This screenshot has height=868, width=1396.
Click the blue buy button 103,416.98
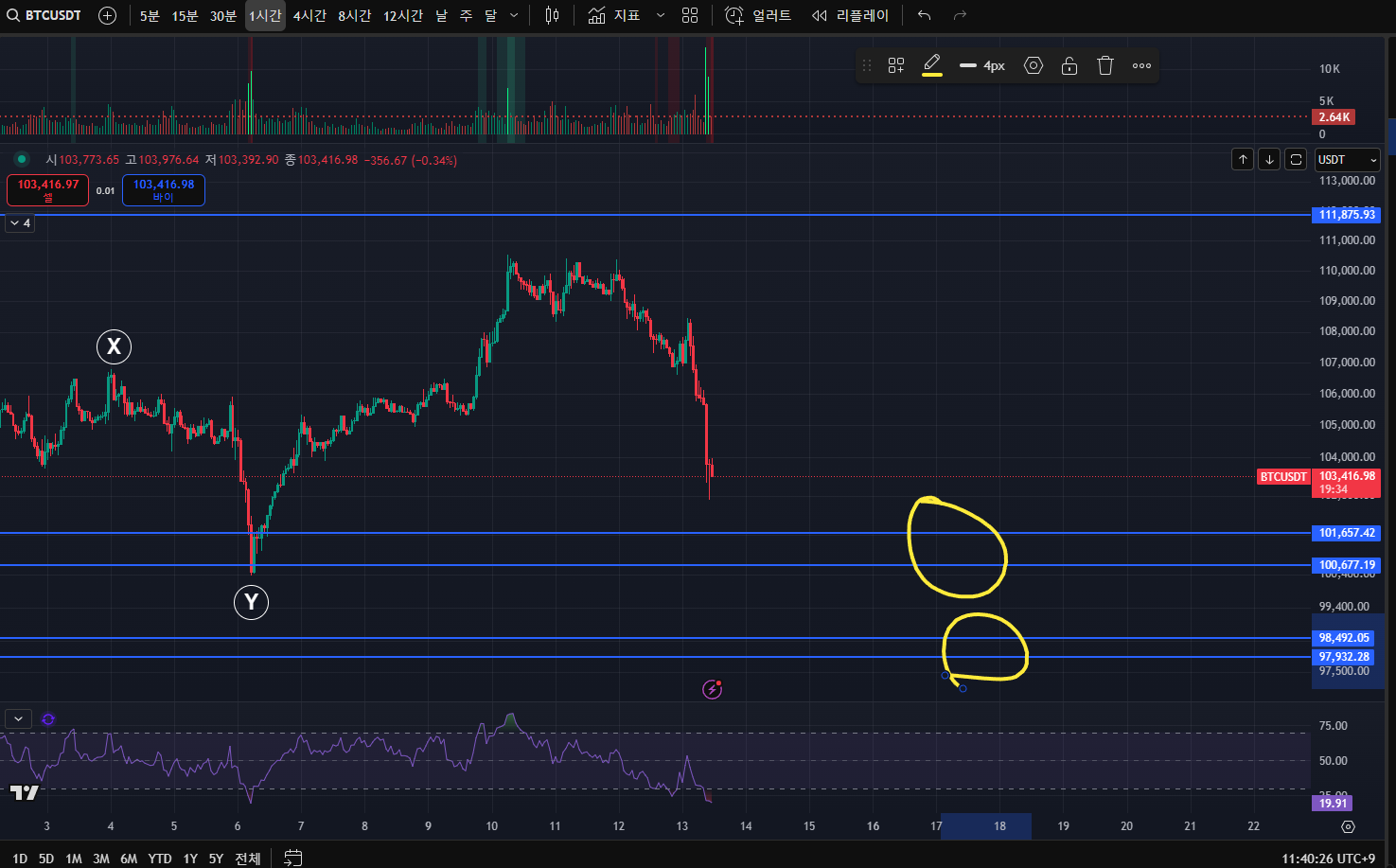tap(164, 190)
